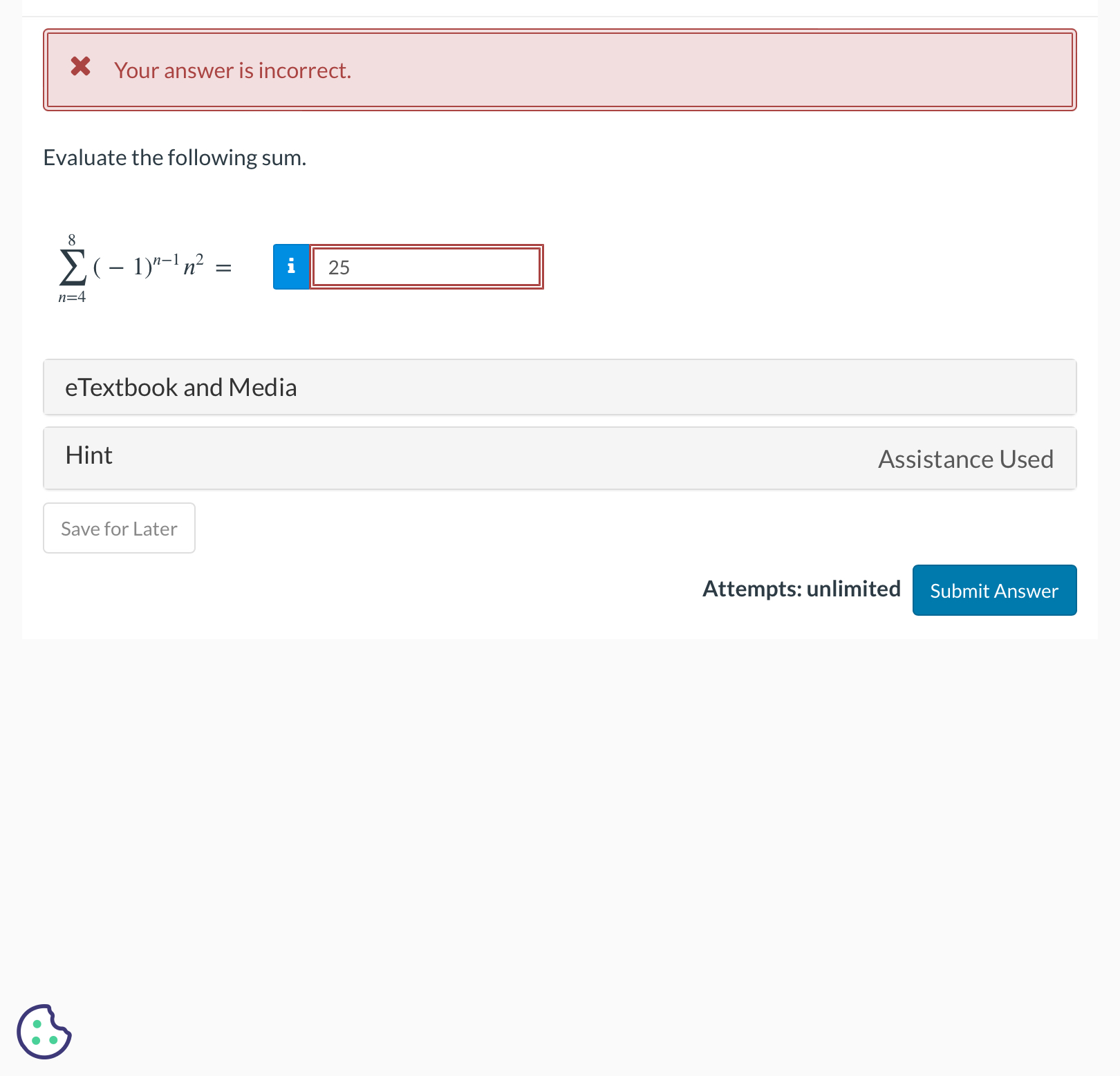Select Save for Later
The width and height of the screenshot is (1120, 1076).
118,528
